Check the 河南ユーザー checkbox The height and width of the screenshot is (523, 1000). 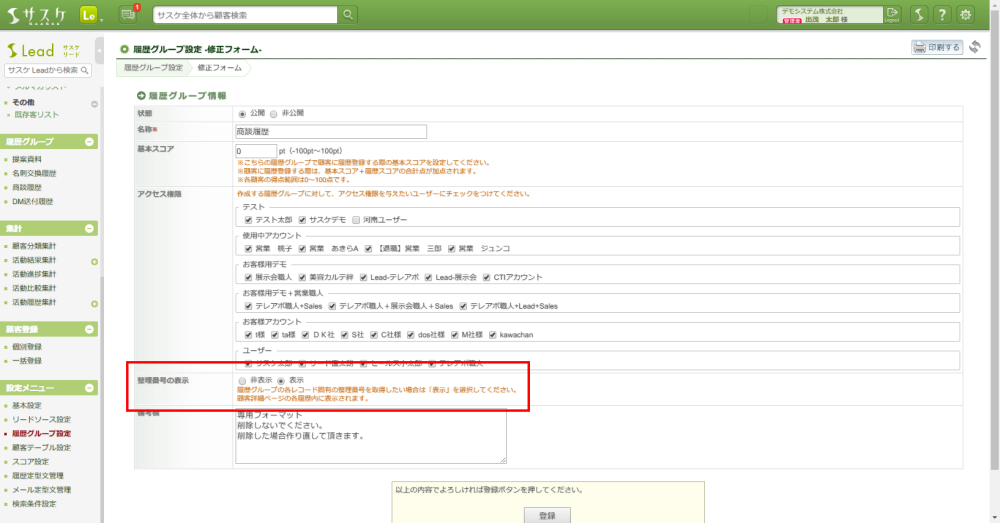tap(356, 219)
